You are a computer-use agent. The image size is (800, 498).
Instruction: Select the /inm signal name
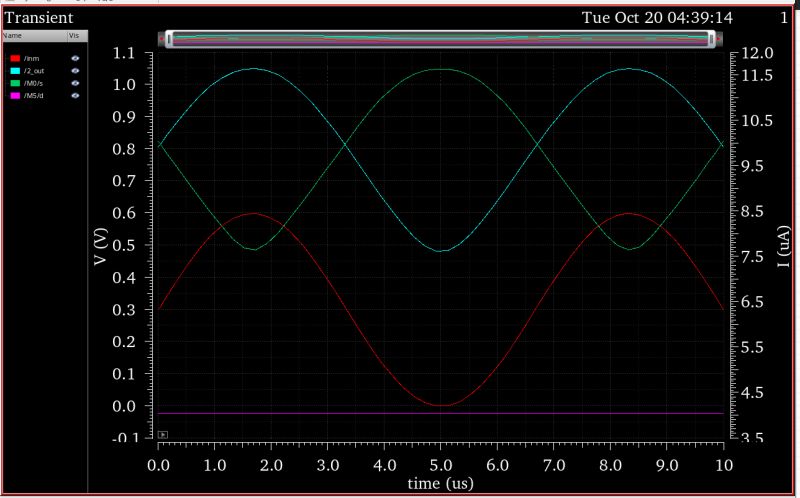(x=31, y=59)
